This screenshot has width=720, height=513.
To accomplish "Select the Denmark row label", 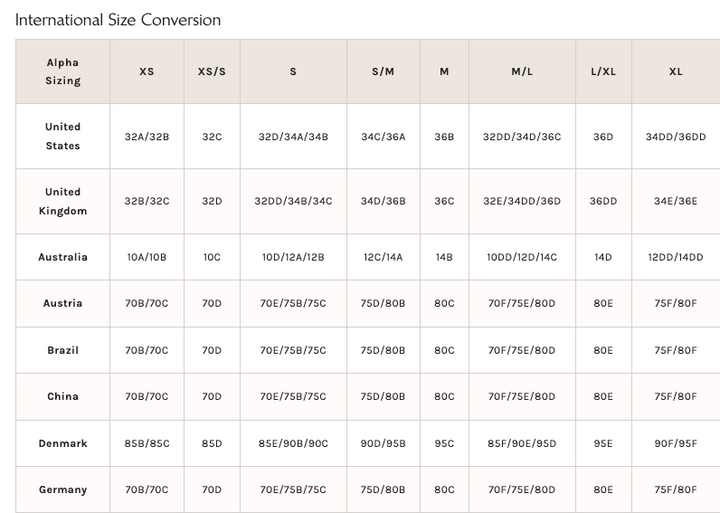I will (62, 443).
